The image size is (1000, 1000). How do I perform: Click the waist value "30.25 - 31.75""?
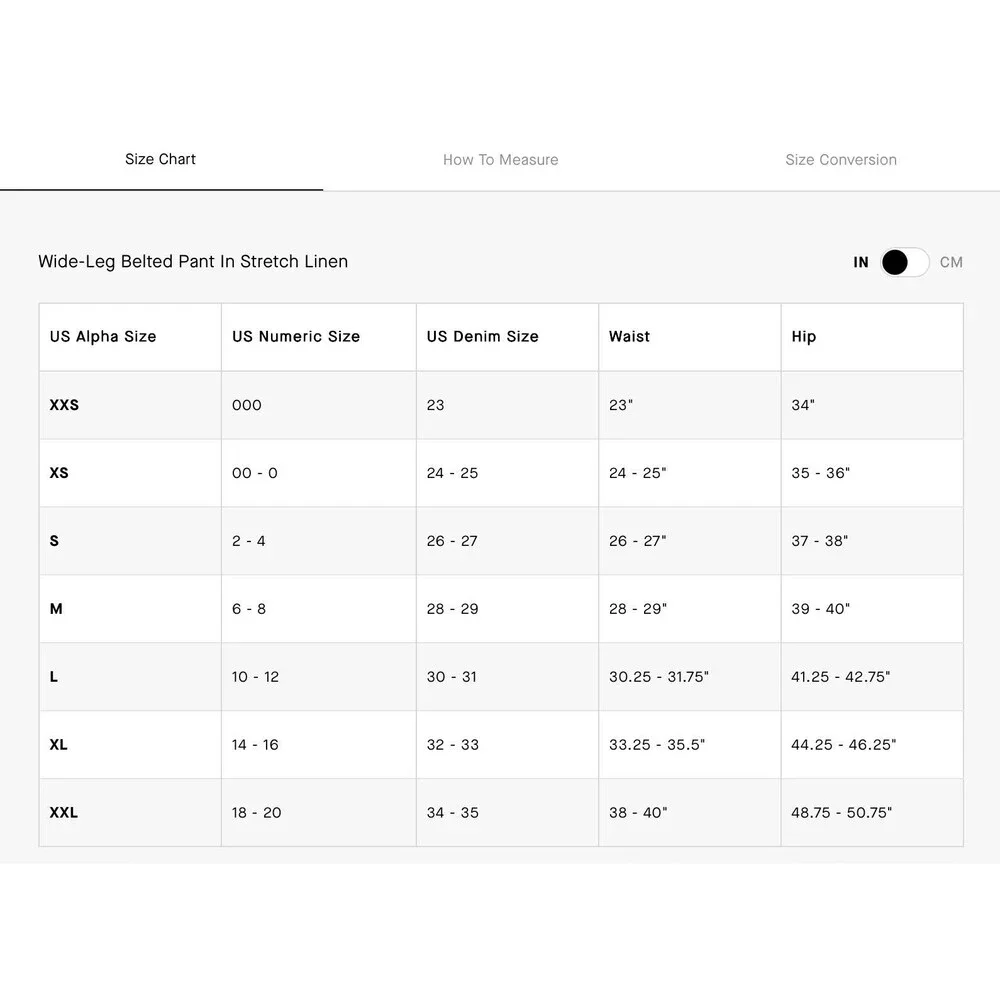coord(659,677)
